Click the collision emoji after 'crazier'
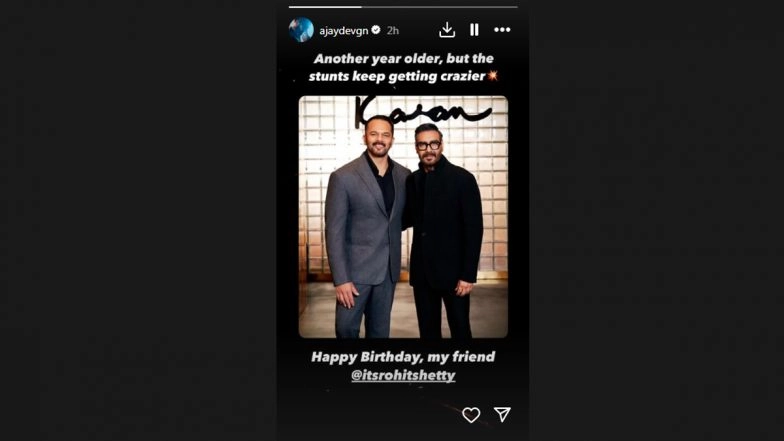This screenshot has height=441, width=784. (493, 76)
